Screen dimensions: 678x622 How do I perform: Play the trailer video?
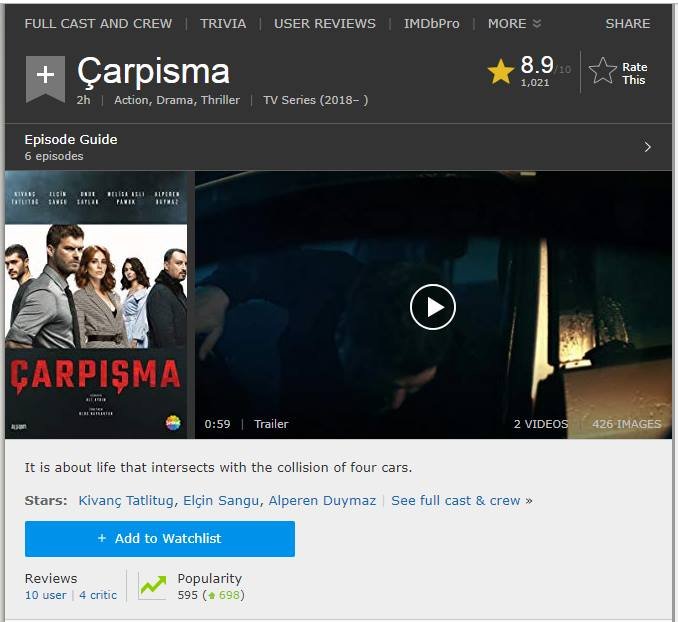click(x=432, y=307)
